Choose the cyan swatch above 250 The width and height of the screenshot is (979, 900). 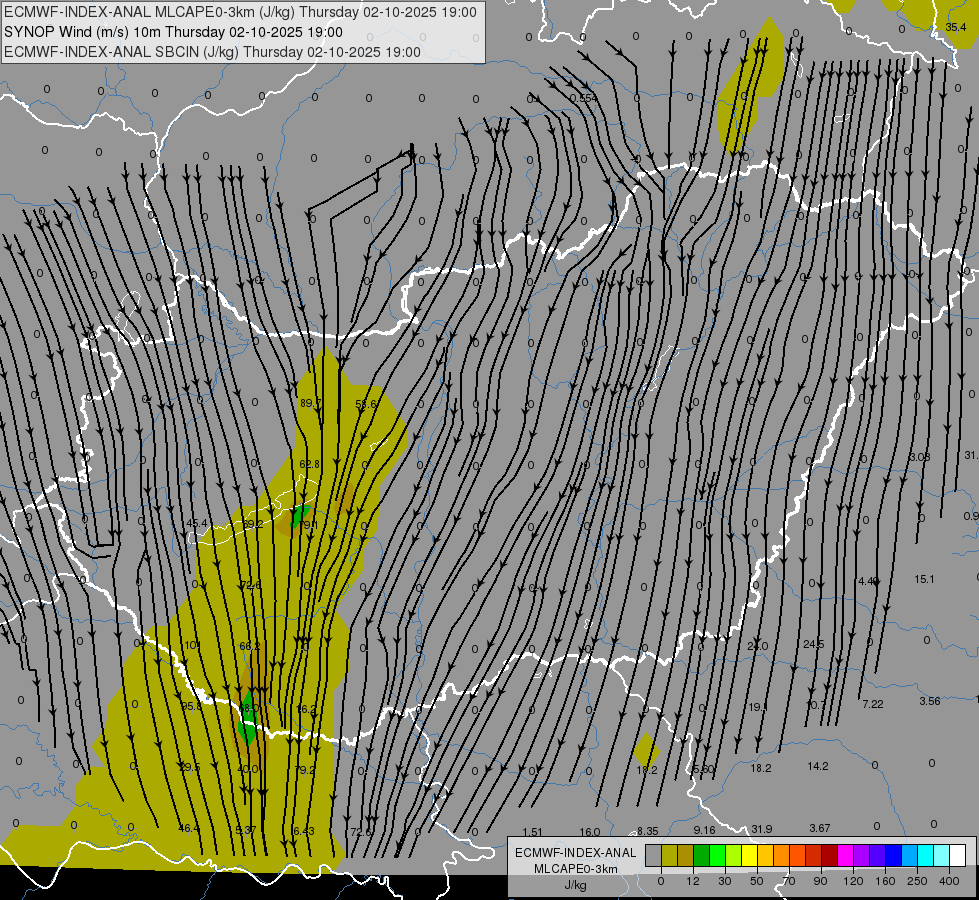click(x=925, y=855)
